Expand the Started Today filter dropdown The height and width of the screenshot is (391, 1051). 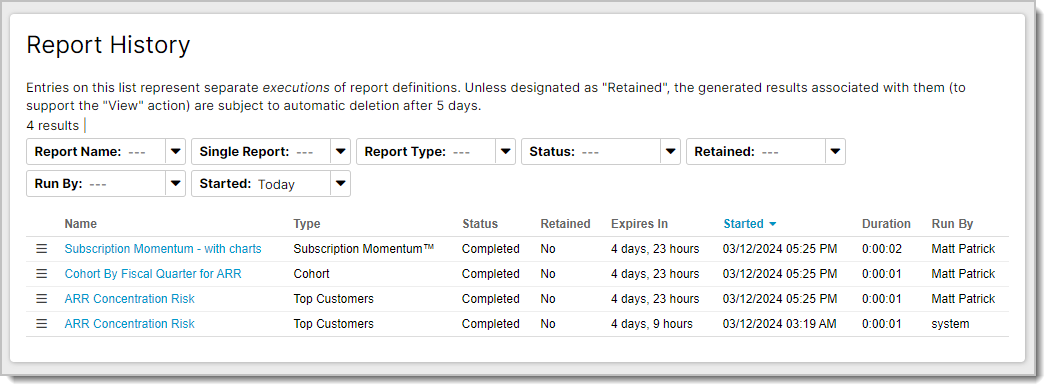tap(341, 183)
